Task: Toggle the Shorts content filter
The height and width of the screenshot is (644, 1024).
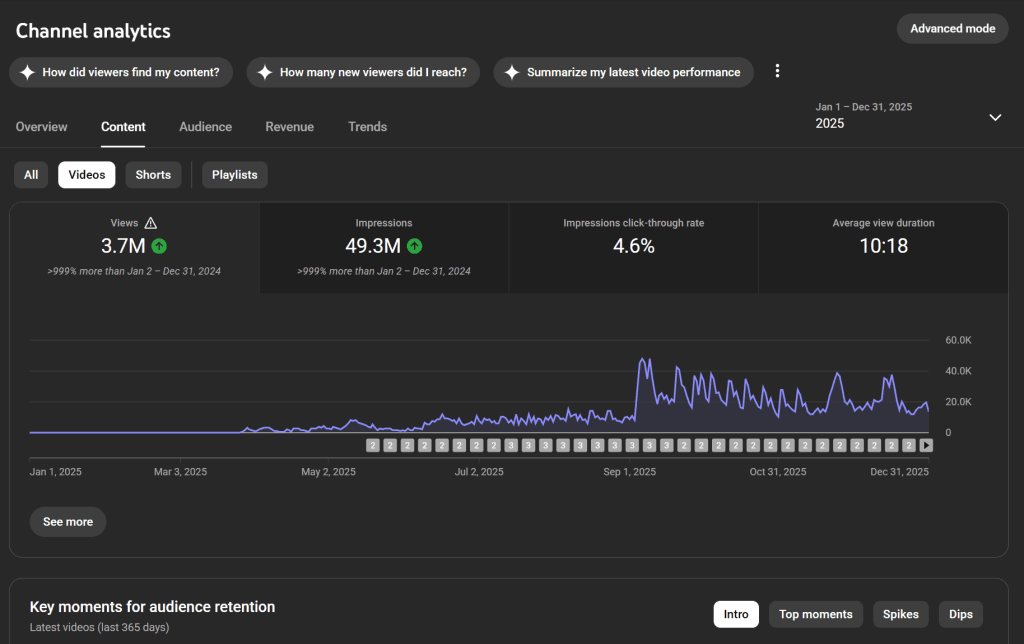Action: [x=153, y=175]
